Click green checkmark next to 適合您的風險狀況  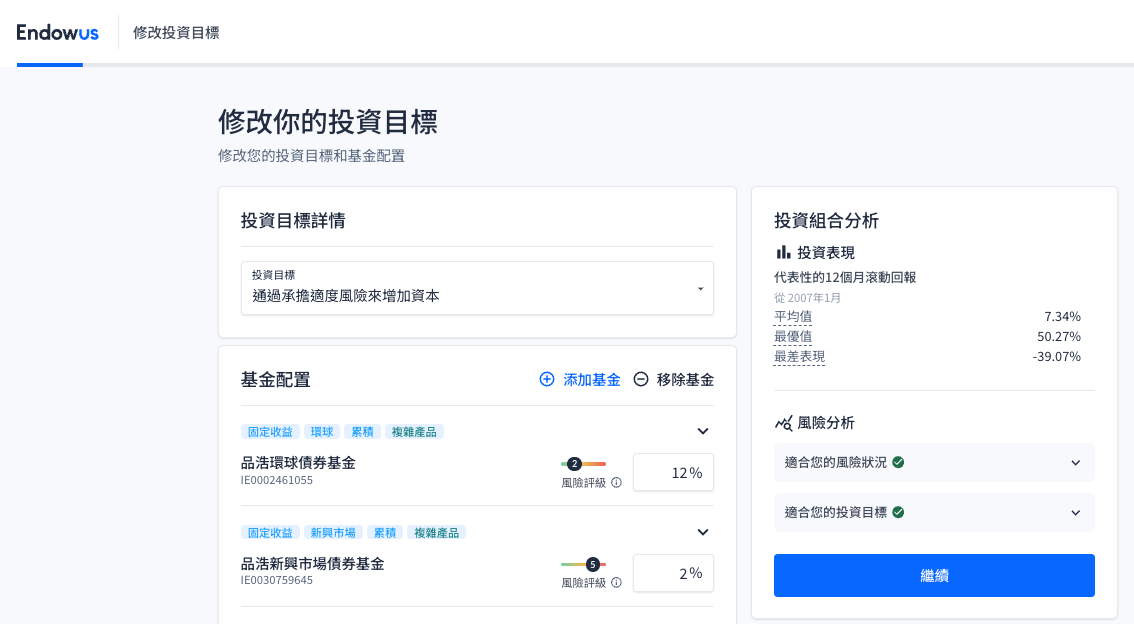(898, 462)
